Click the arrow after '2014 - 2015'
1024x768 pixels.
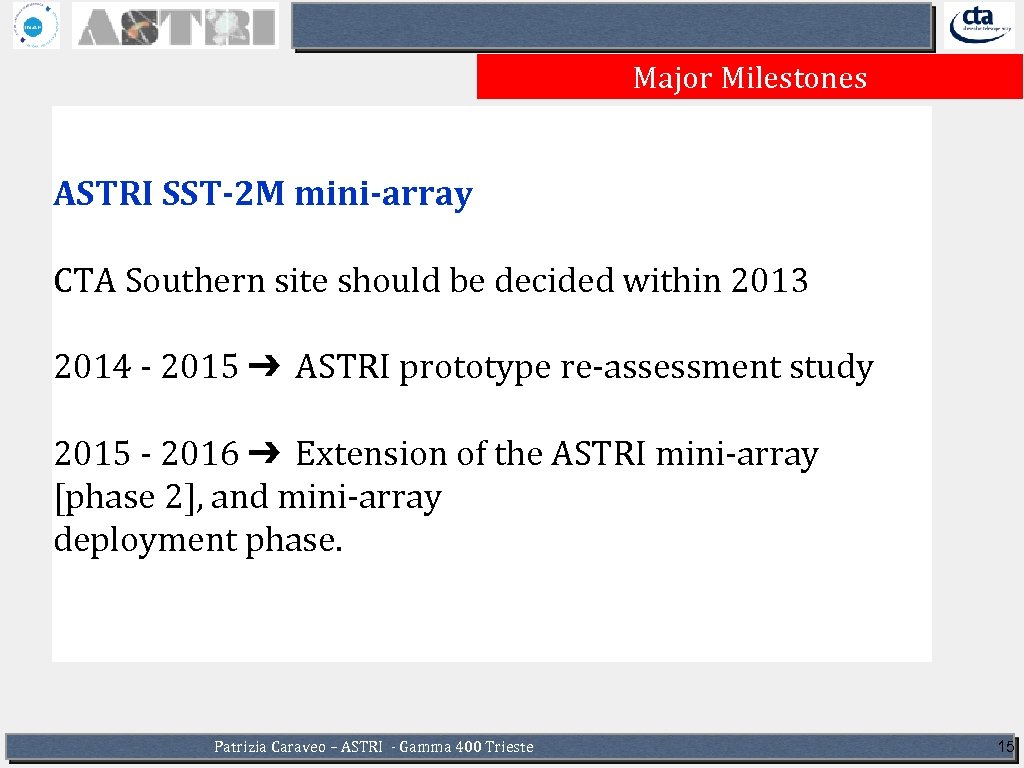click(264, 366)
